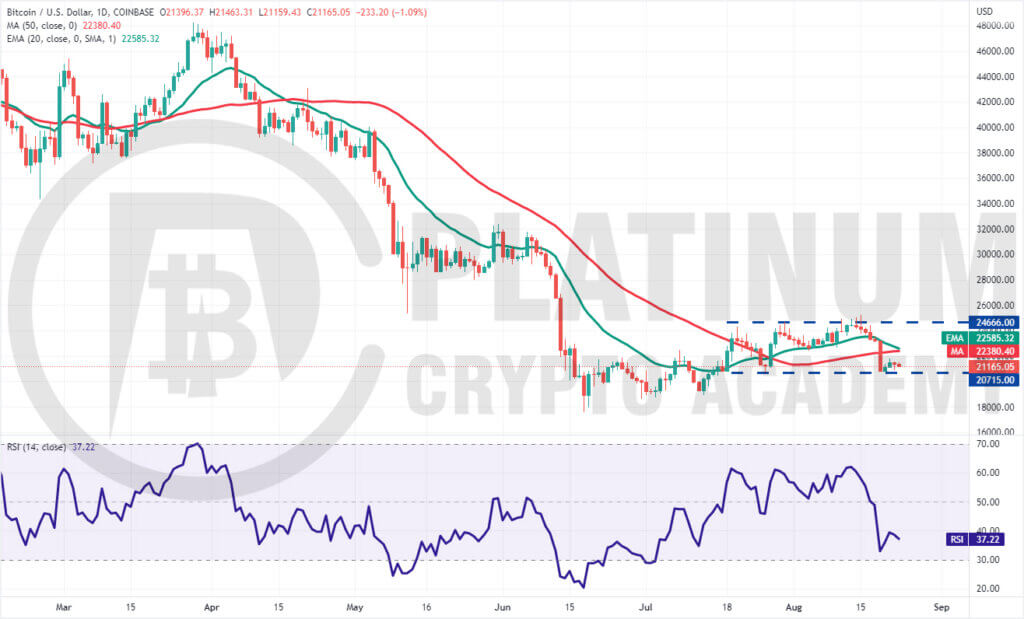Click the opening price O21396.37 value
1024x619 pixels.
tap(182, 12)
